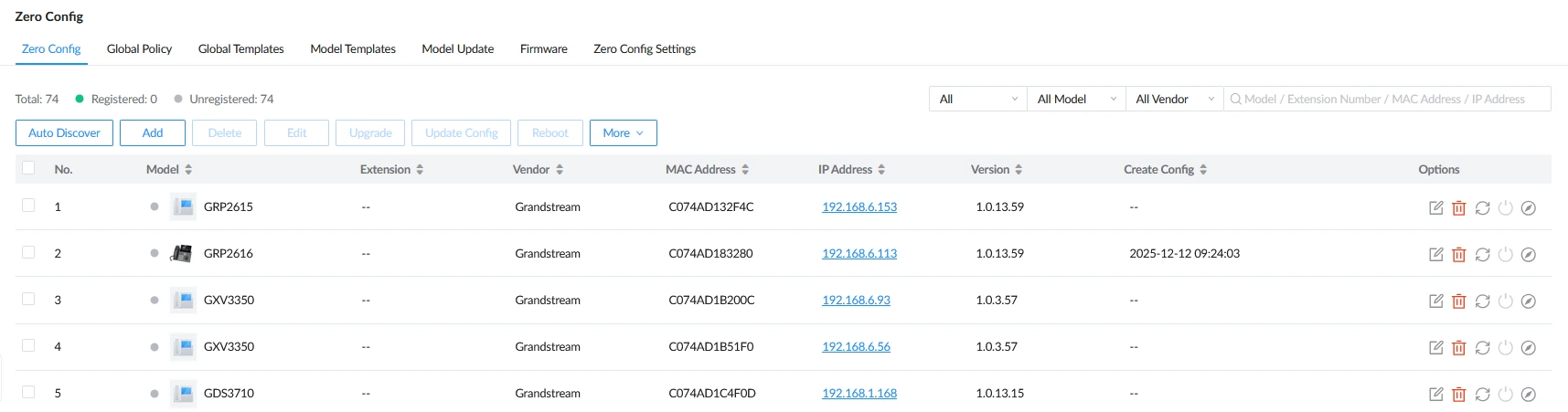Delete GRP2616 row with trash icon
The height and width of the screenshot is (412, 1568).
pos(1459,255)
